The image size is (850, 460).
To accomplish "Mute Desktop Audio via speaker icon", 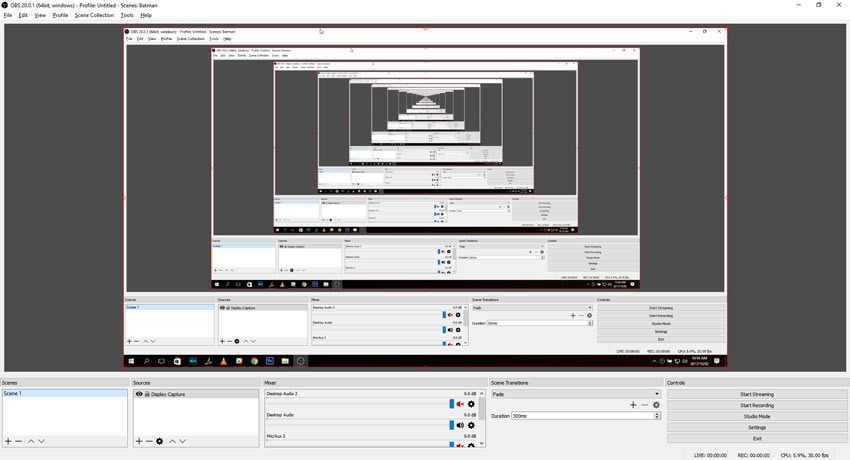I will (460, 425).
